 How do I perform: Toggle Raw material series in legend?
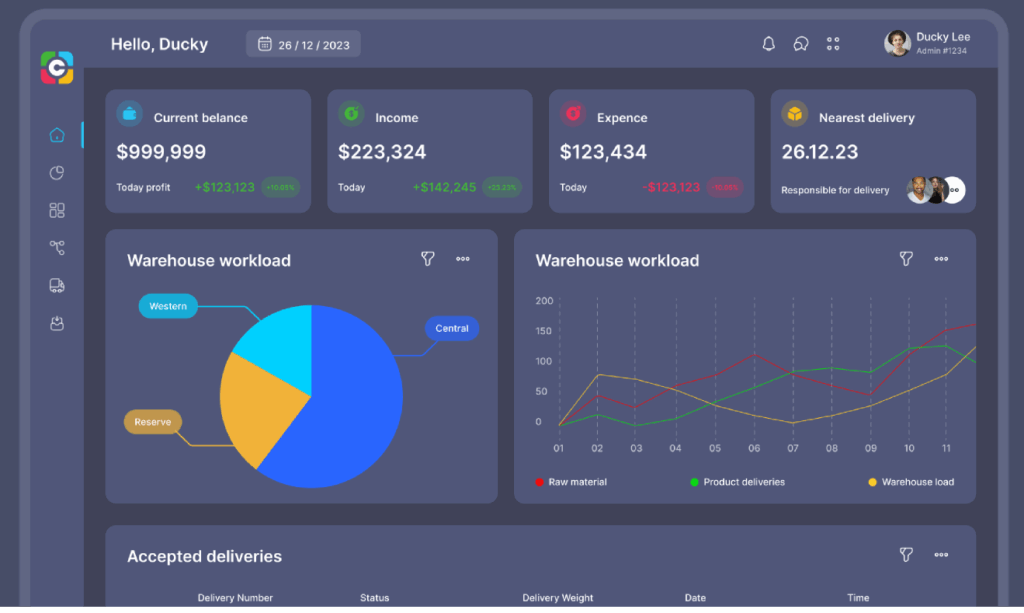point(571,482)
